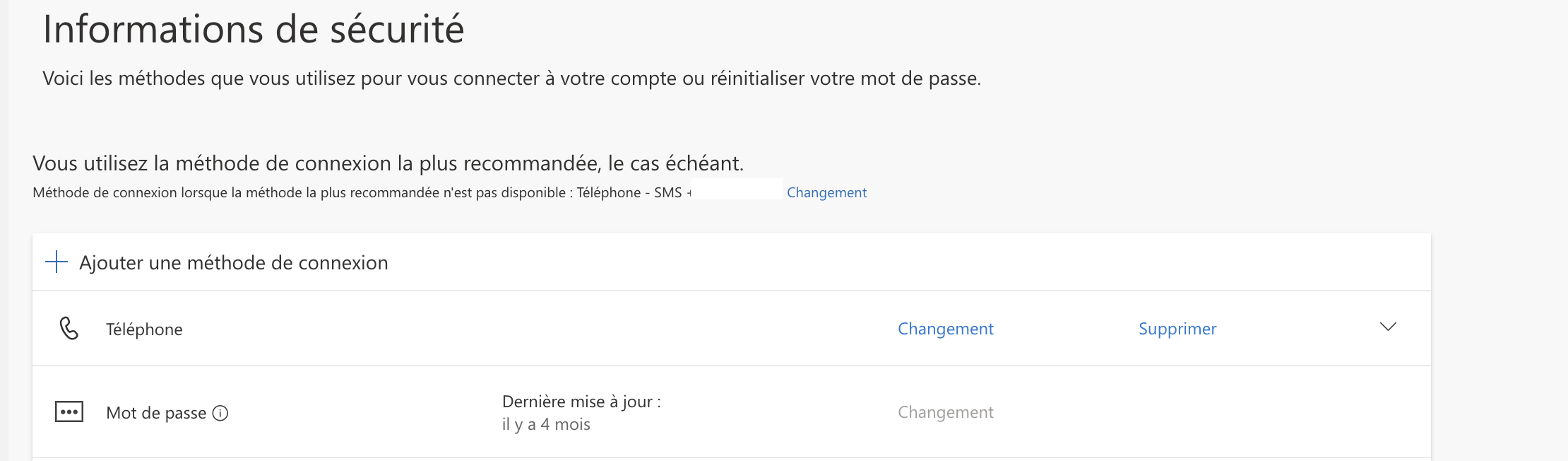The height and width of the screenshot is (461, 1568).
Task: Click the Téléphone method label
Action: pos(144,329)
